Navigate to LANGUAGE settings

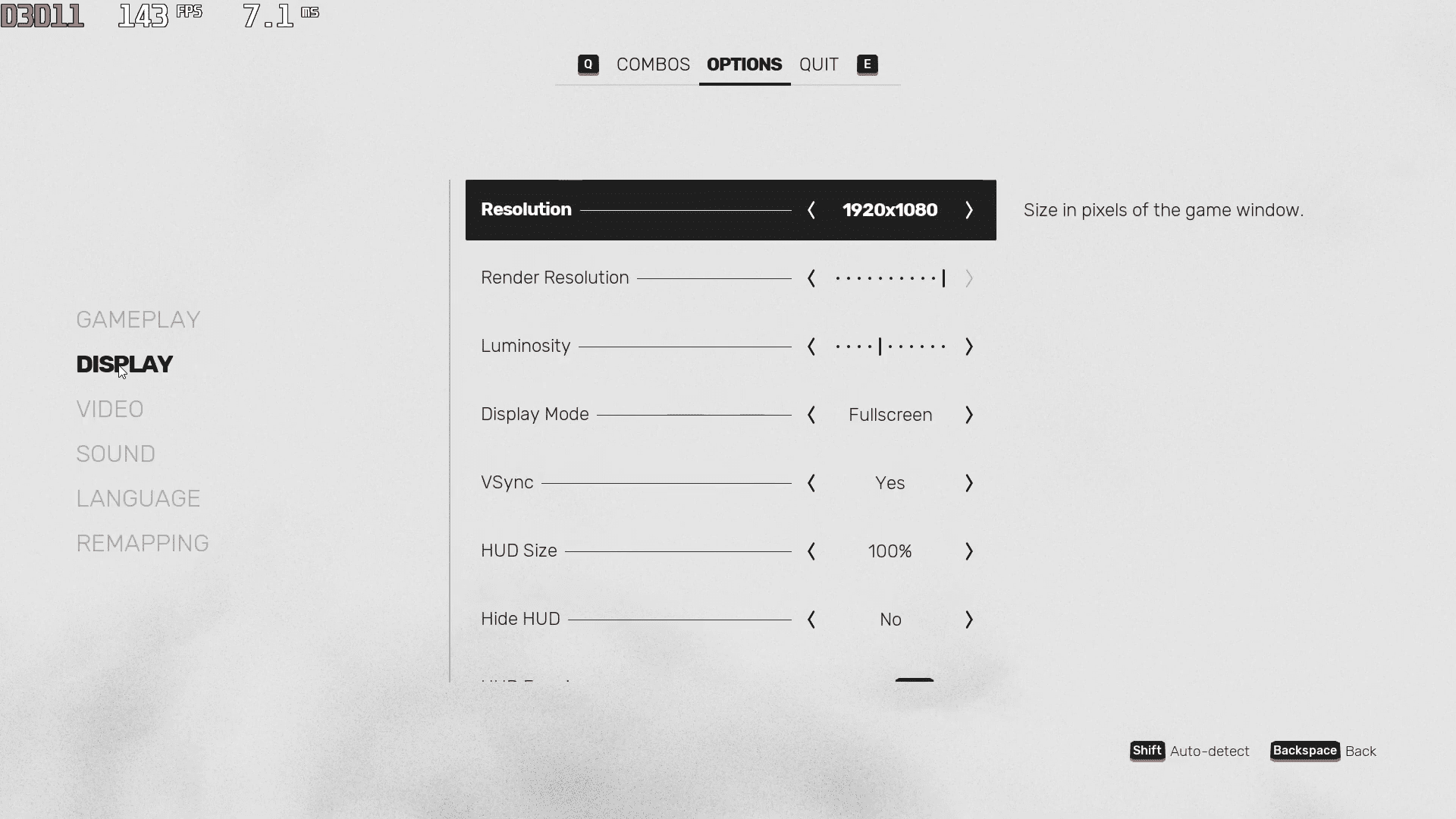138,498
